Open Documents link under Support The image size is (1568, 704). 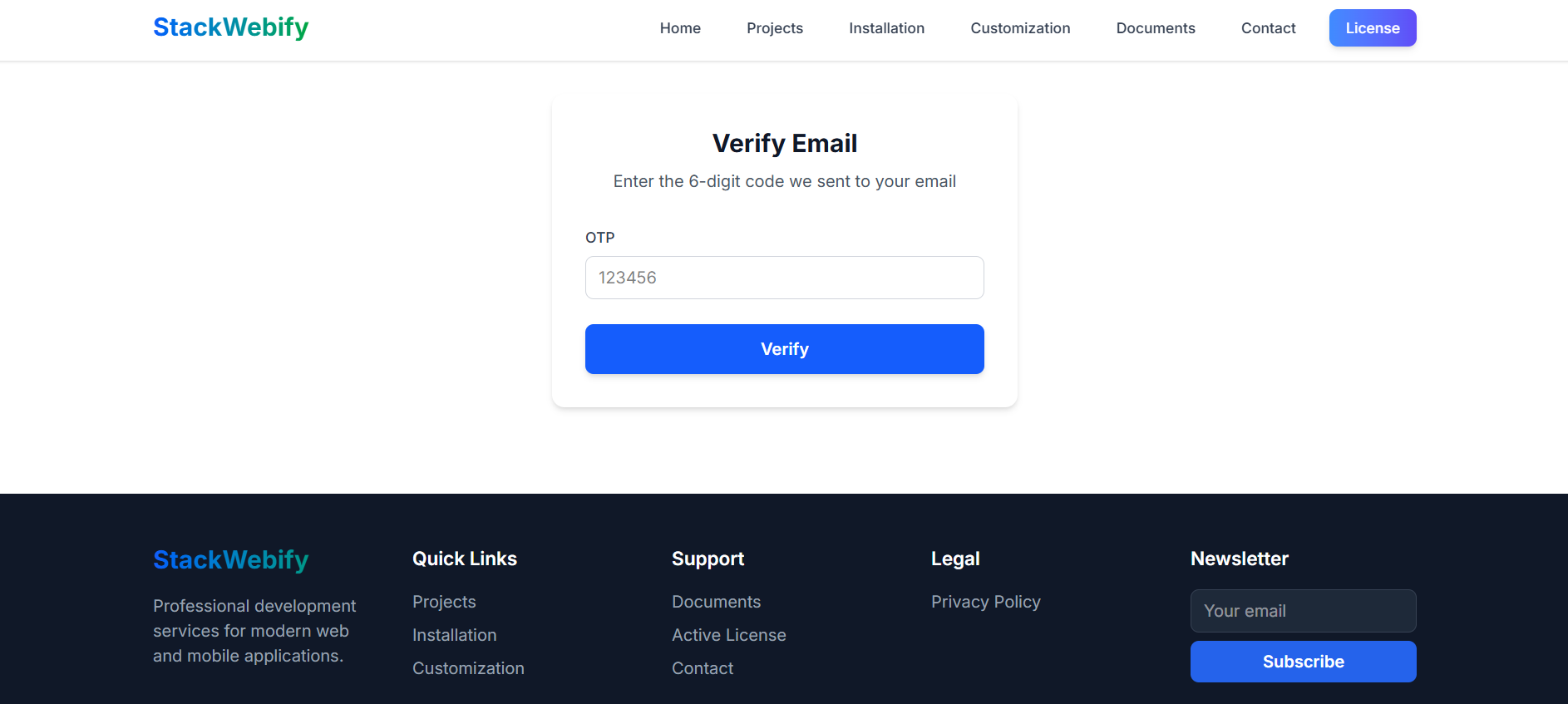716,602
